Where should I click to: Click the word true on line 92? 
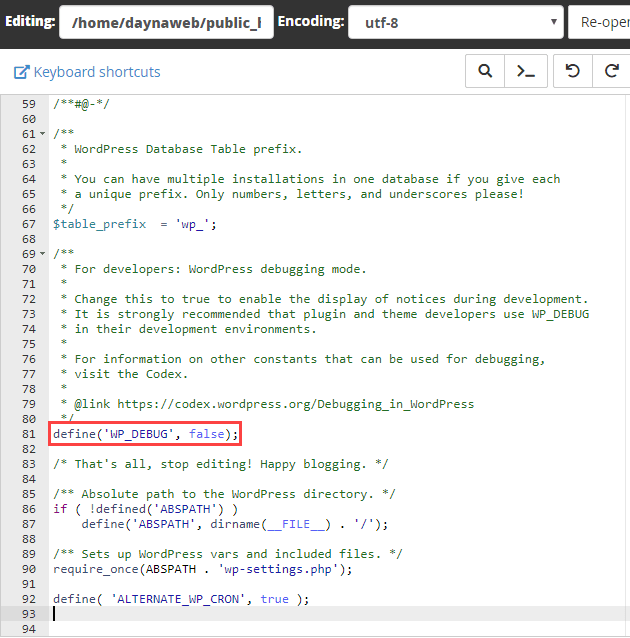pos(274,599)
